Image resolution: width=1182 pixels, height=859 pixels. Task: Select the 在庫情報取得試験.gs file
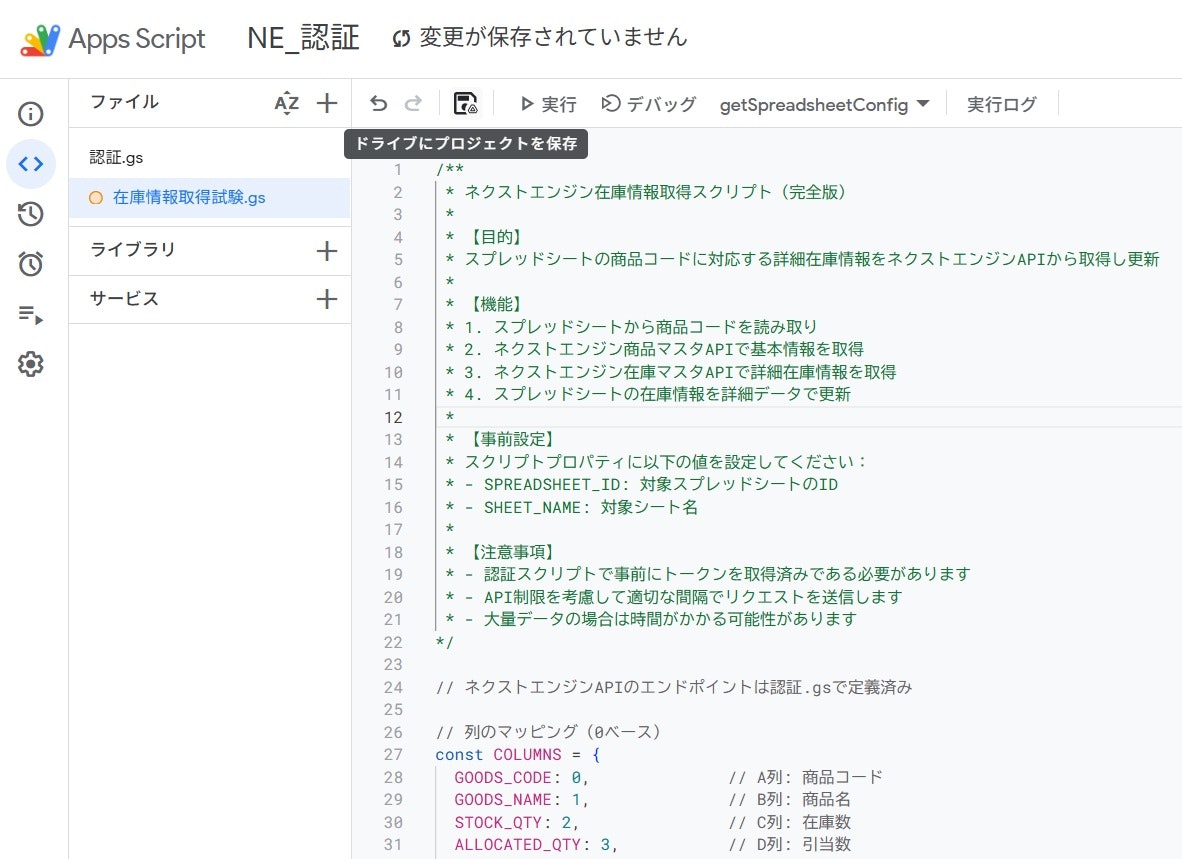[210, 197]
